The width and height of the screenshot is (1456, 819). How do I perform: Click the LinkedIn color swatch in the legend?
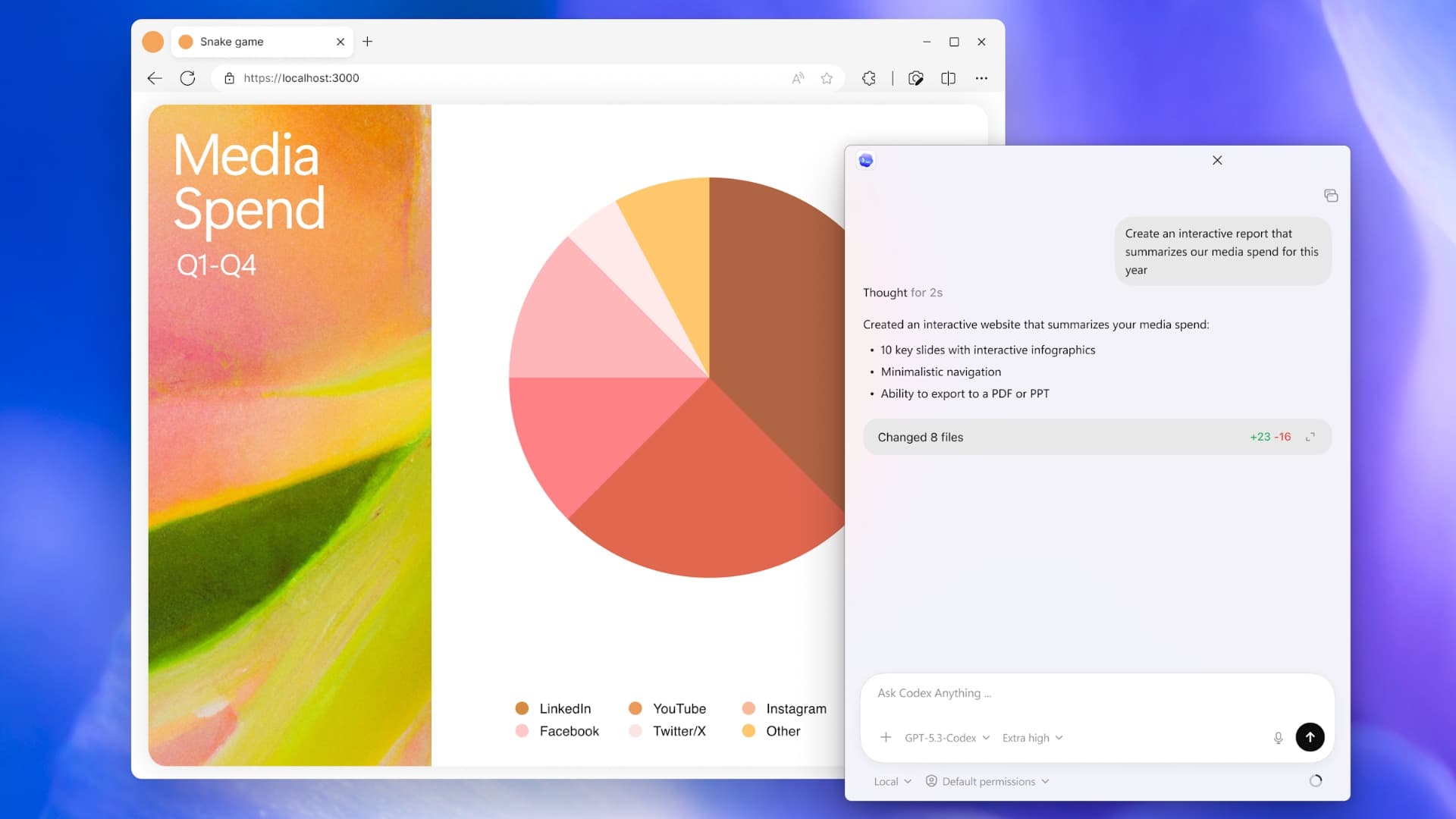[x=522, y=708]
